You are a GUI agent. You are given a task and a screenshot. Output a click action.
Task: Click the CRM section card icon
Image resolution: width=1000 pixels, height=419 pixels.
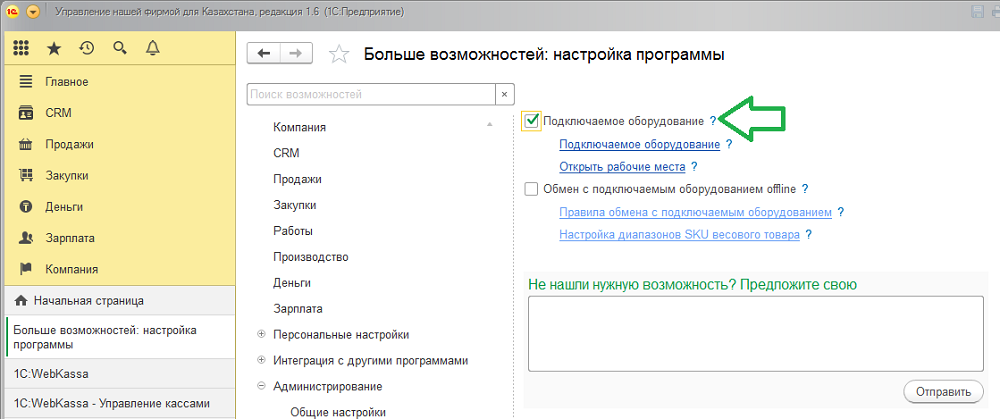26,113
